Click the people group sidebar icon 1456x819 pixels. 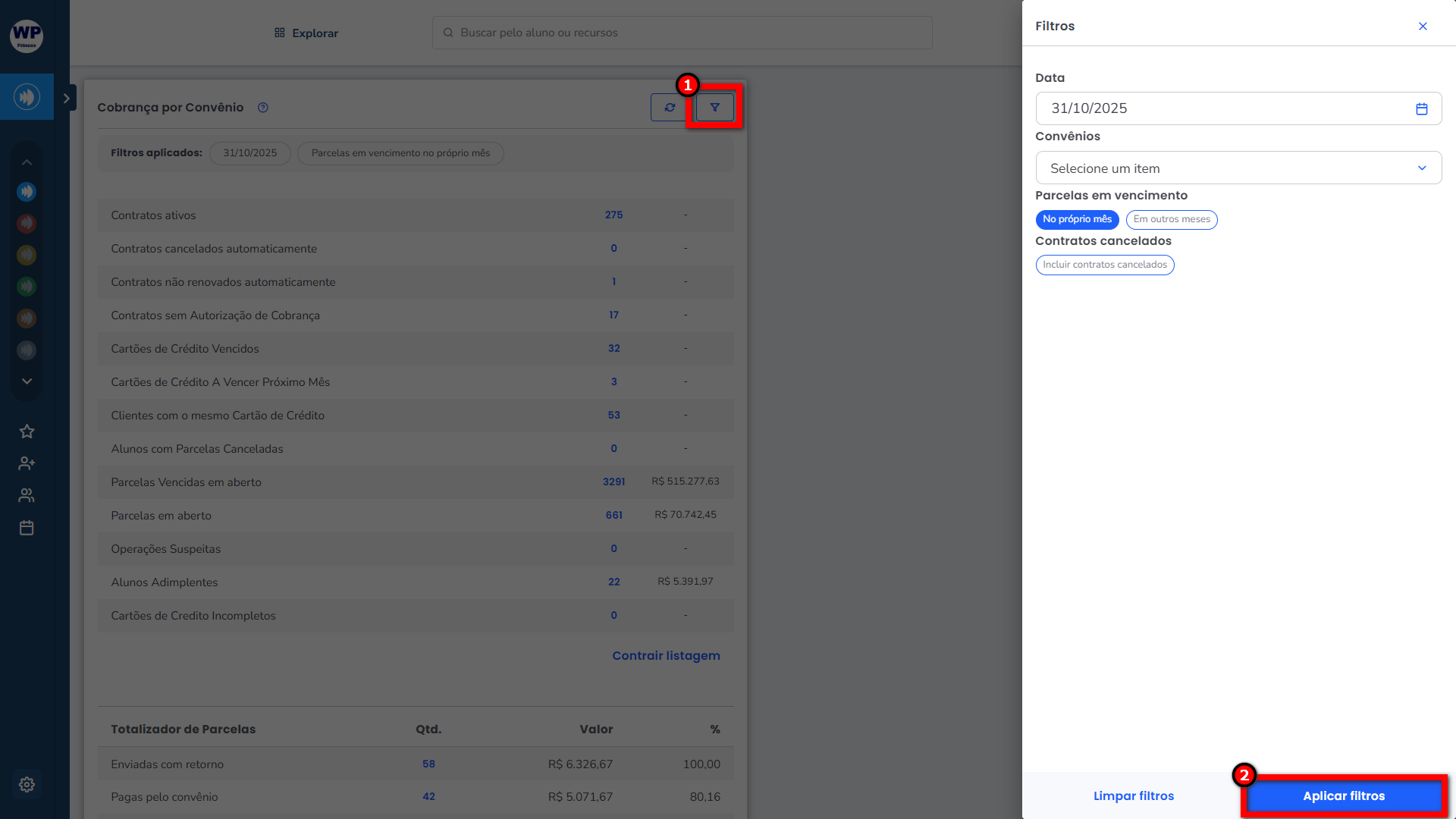pyautogui.click(x=27, y=495)
